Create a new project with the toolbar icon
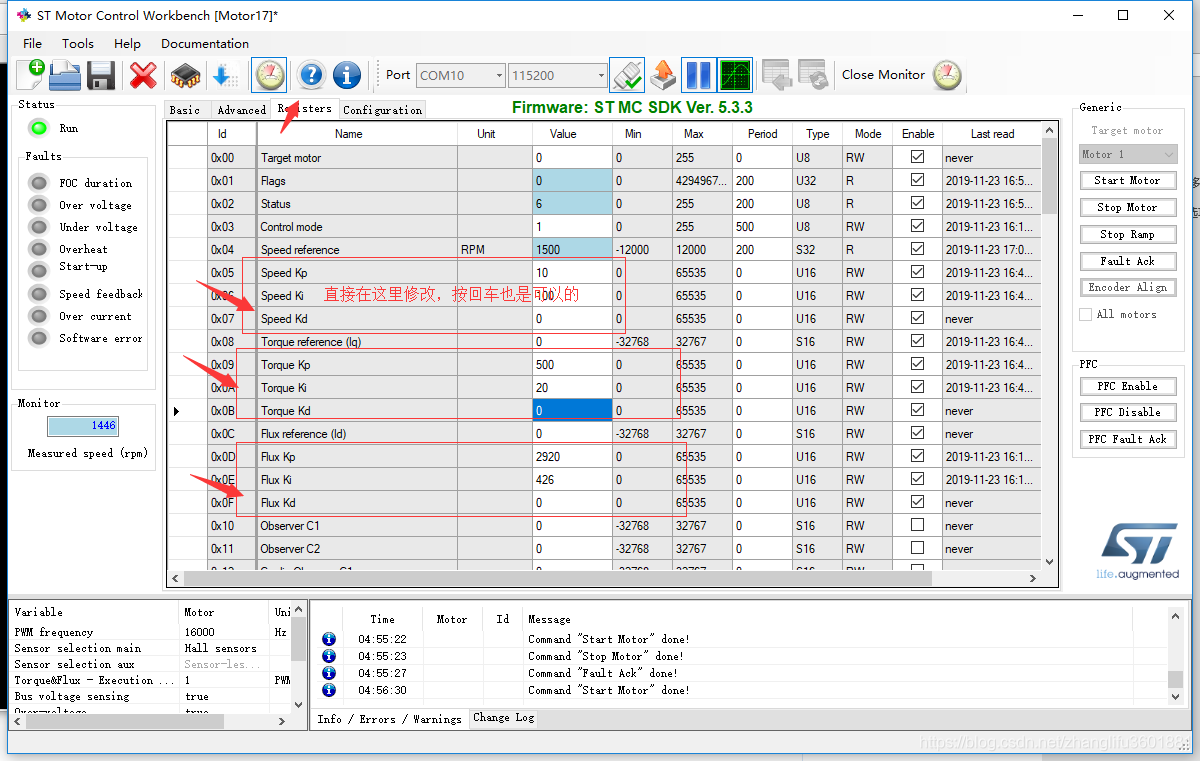 point(31,75)
